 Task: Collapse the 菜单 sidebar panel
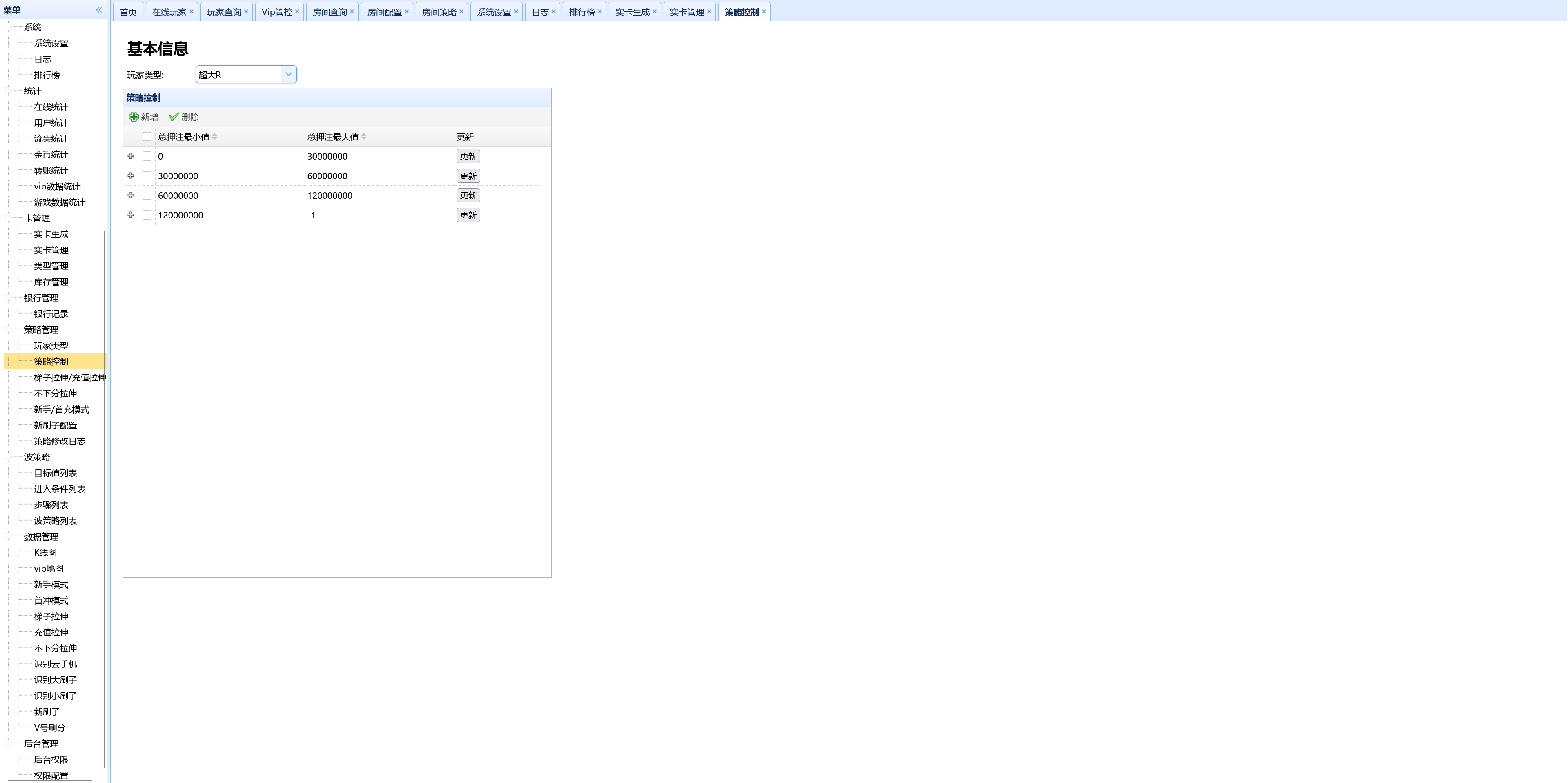point(98,10)
